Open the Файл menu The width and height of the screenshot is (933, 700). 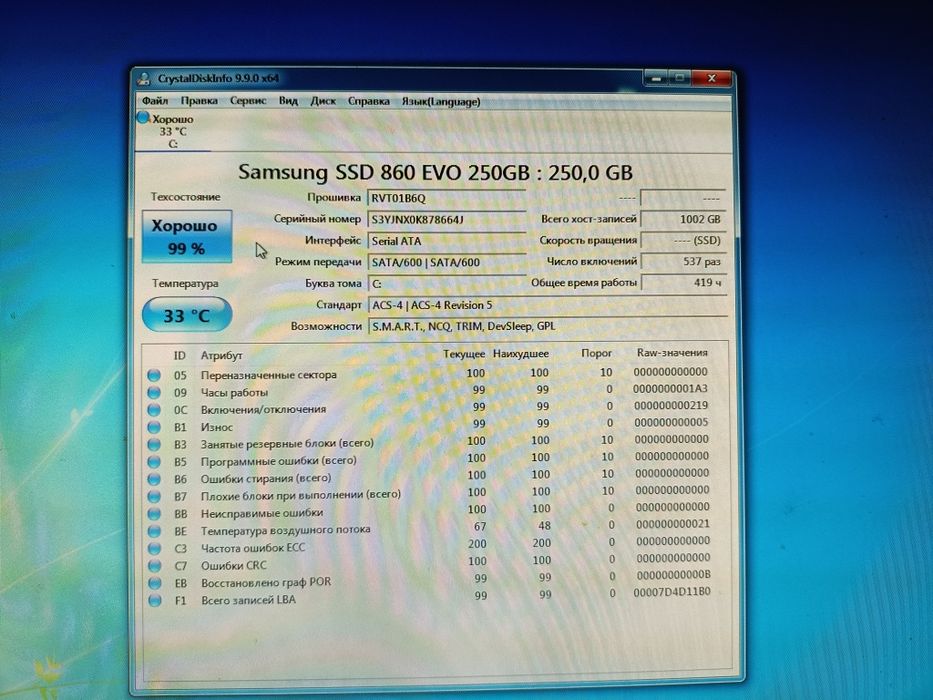tap(155, 101)
